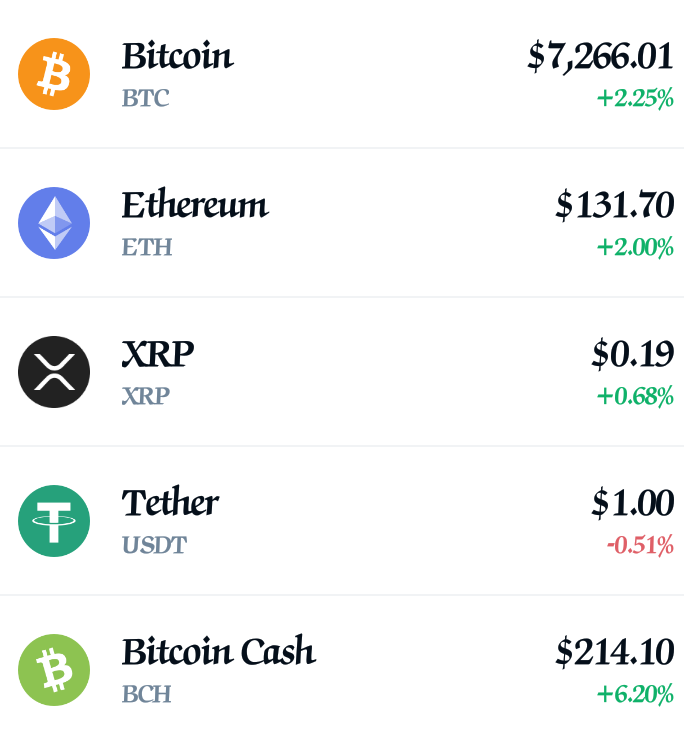Screen dimensions: 684x737
Task: Click the Bitcoin Cash price $214.10
Action: [x=614, y=652]
